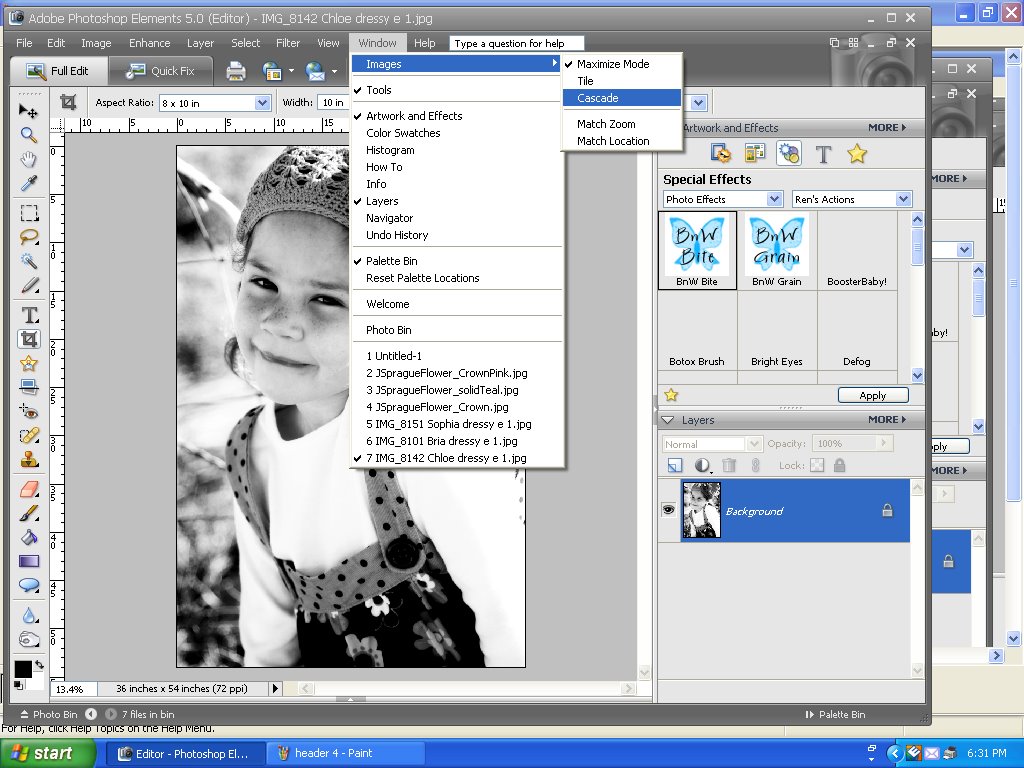
Task: Open the status bar info arrow
Action: point(275,688)
